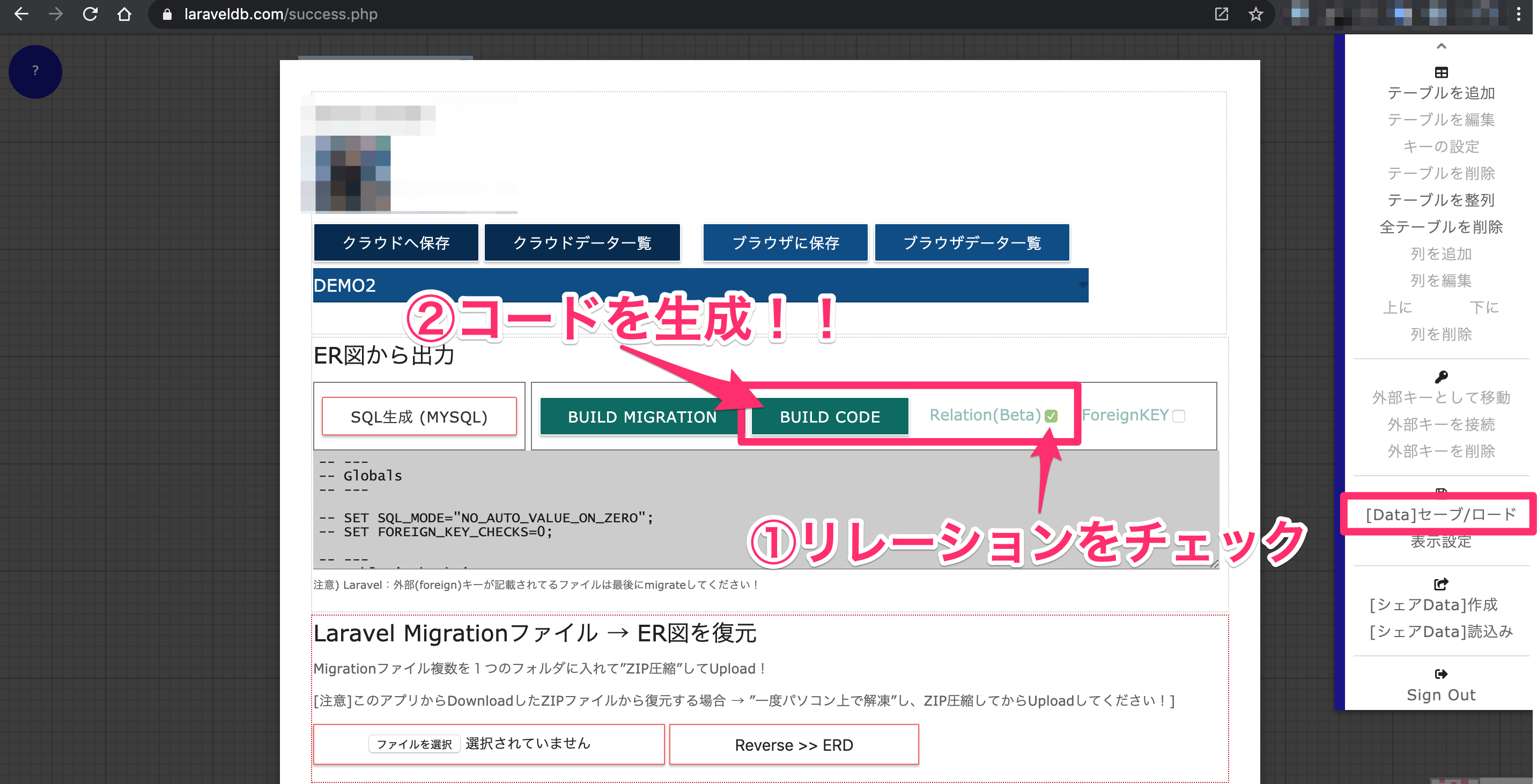Click the table grid icon in sidebar
1537x784 pixels.
pos(1441,72)
